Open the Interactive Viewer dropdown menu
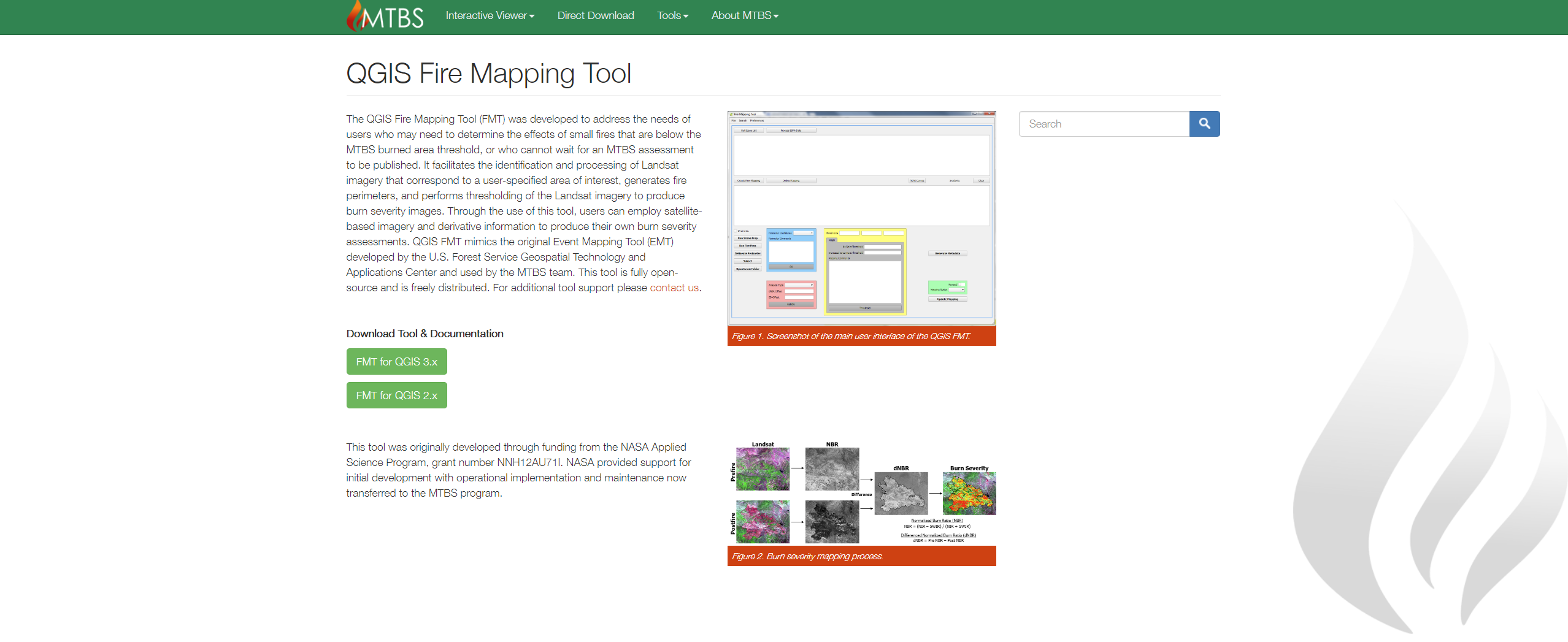This screenshot has width=1568, height=642. (x=490, y=15)
